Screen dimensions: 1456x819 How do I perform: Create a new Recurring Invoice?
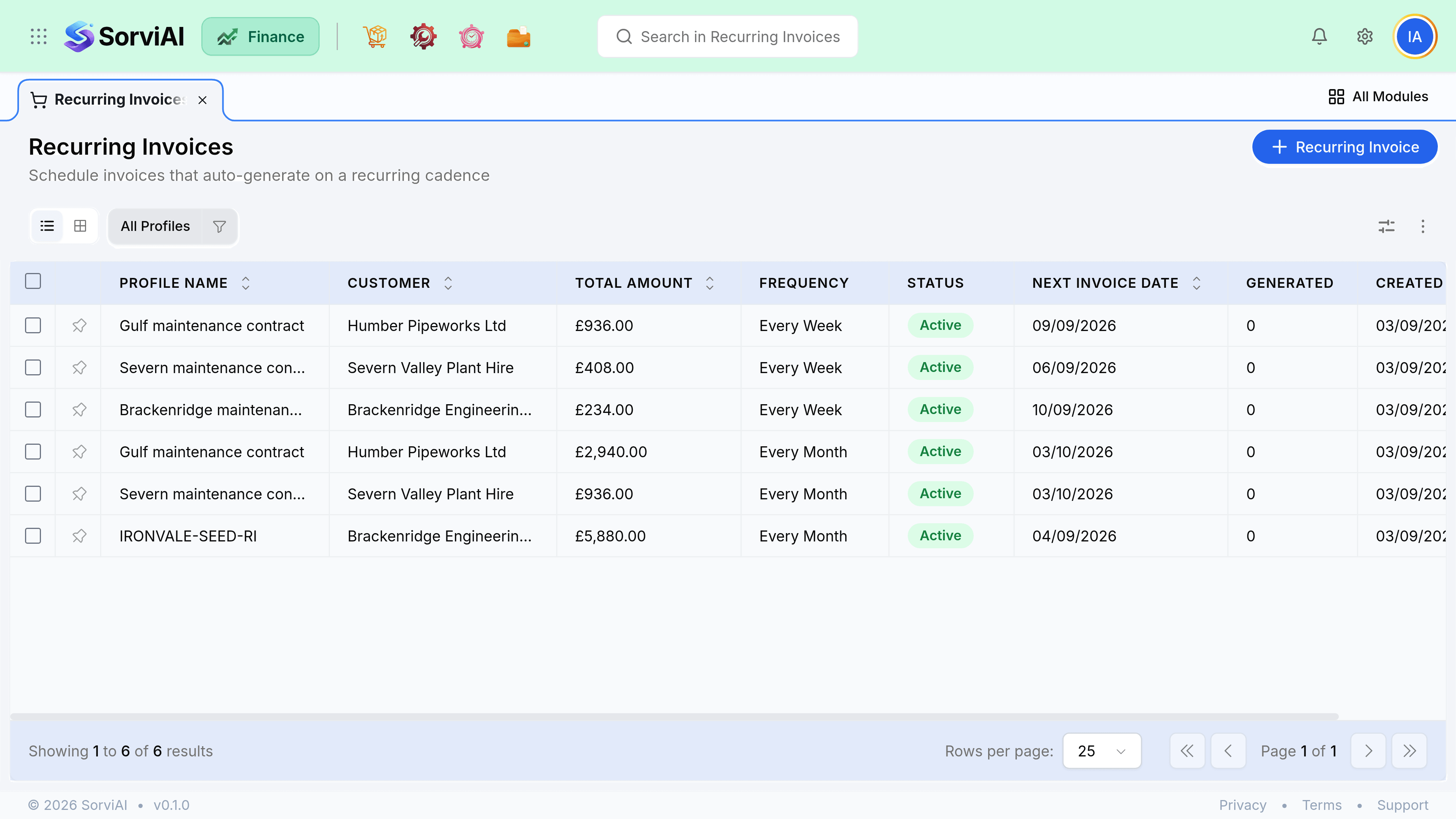pyautogui.click(x=1345, y=147)
